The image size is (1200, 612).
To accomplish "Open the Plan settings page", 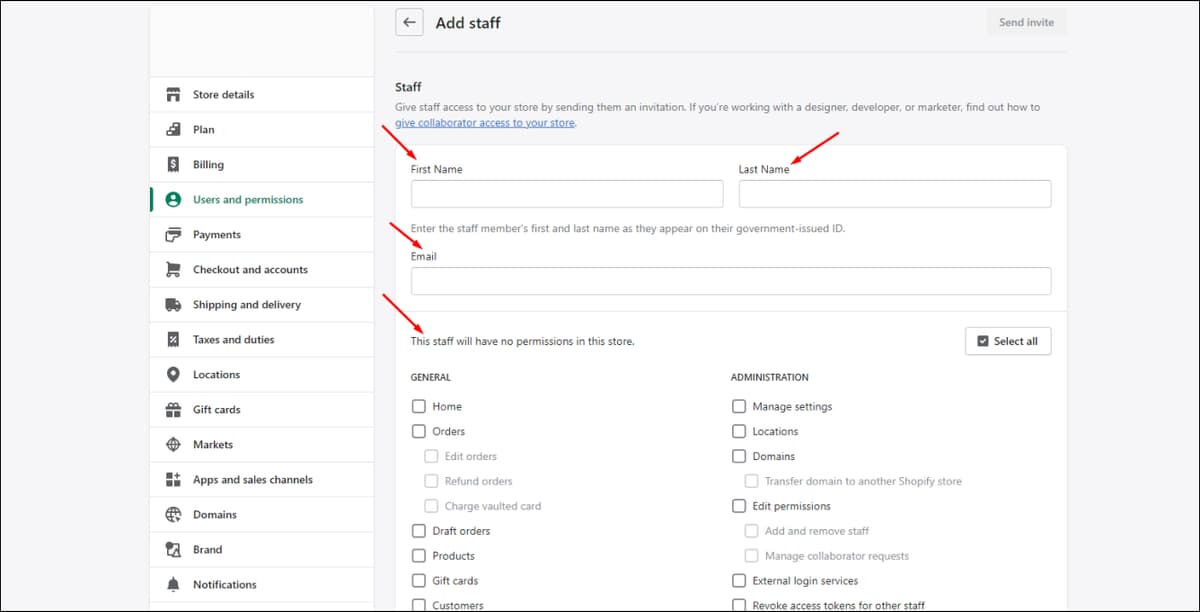I will coord(261,130).
